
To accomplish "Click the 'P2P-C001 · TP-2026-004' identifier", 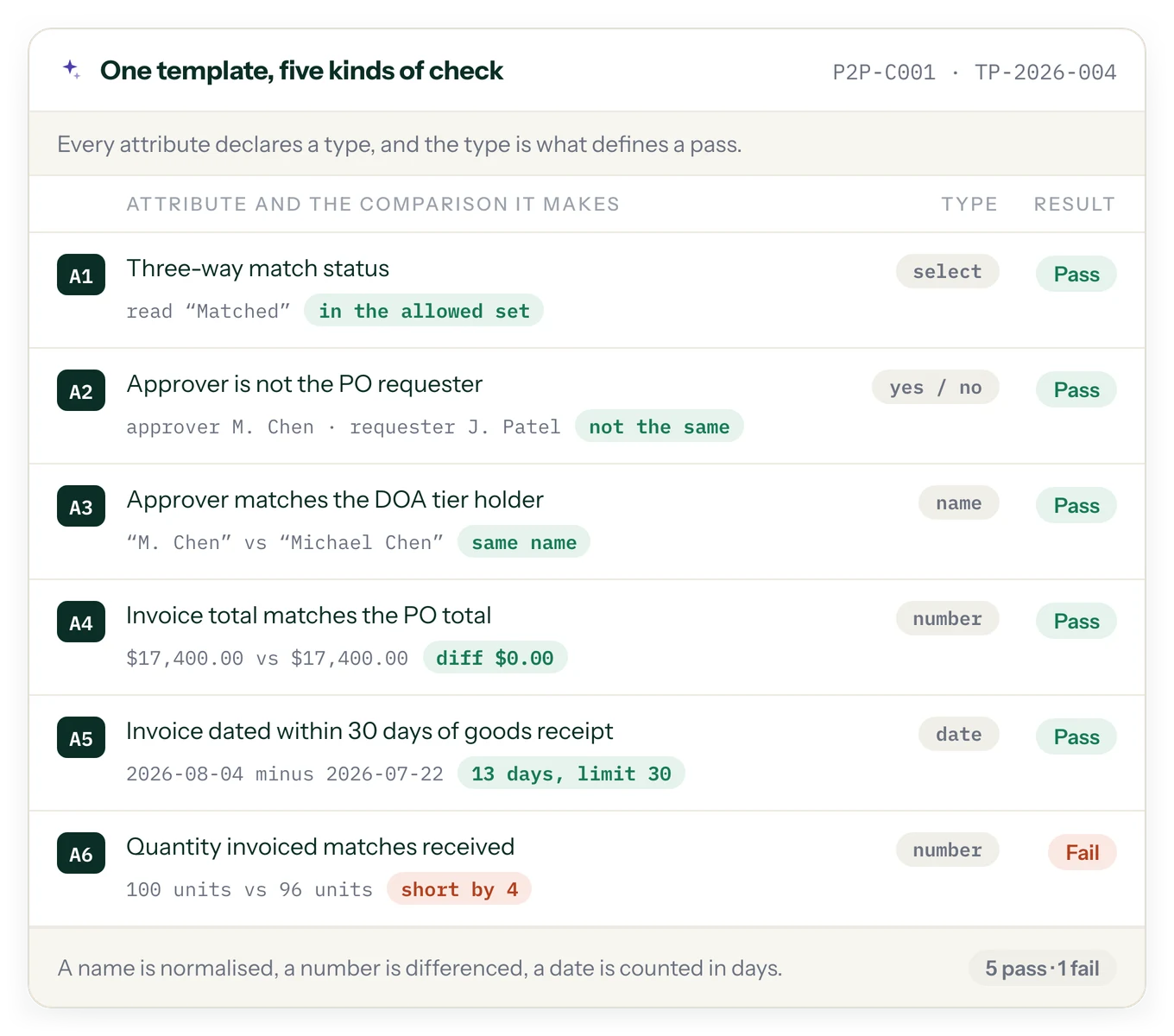I will (x=975, y=73).
